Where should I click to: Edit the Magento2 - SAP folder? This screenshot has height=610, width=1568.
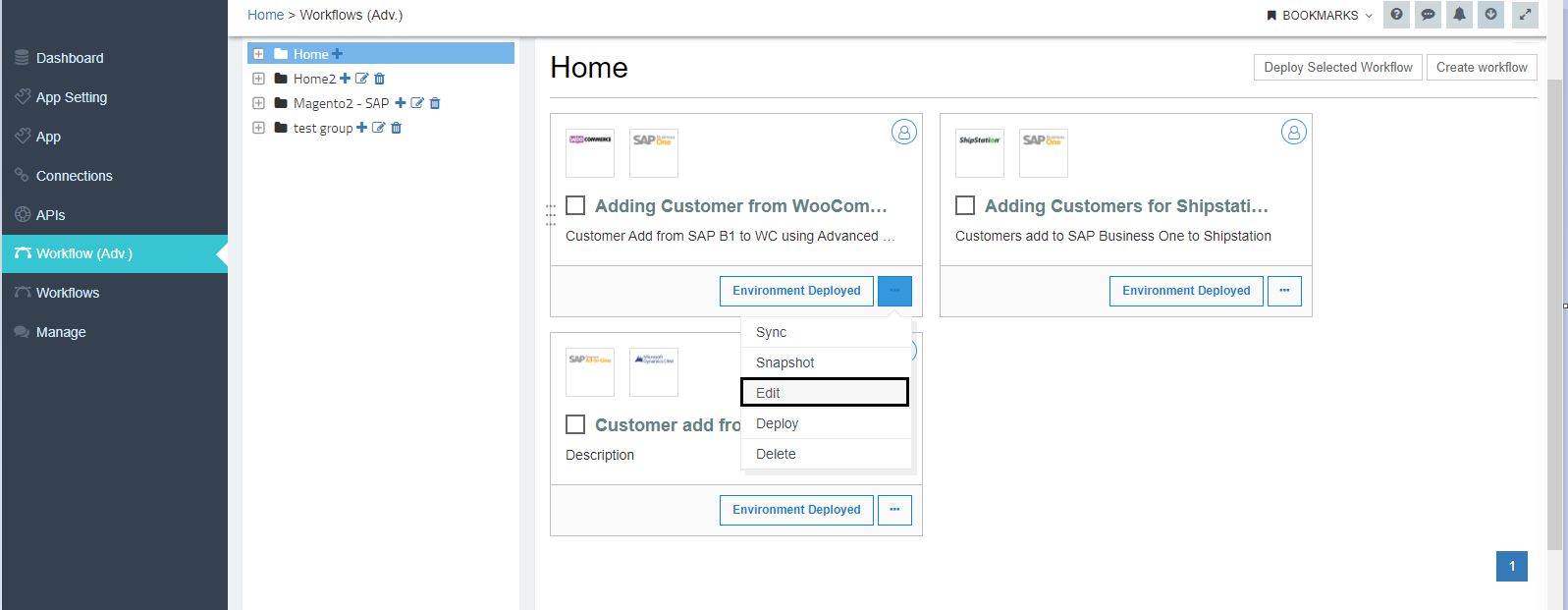(x=417, y=103)
